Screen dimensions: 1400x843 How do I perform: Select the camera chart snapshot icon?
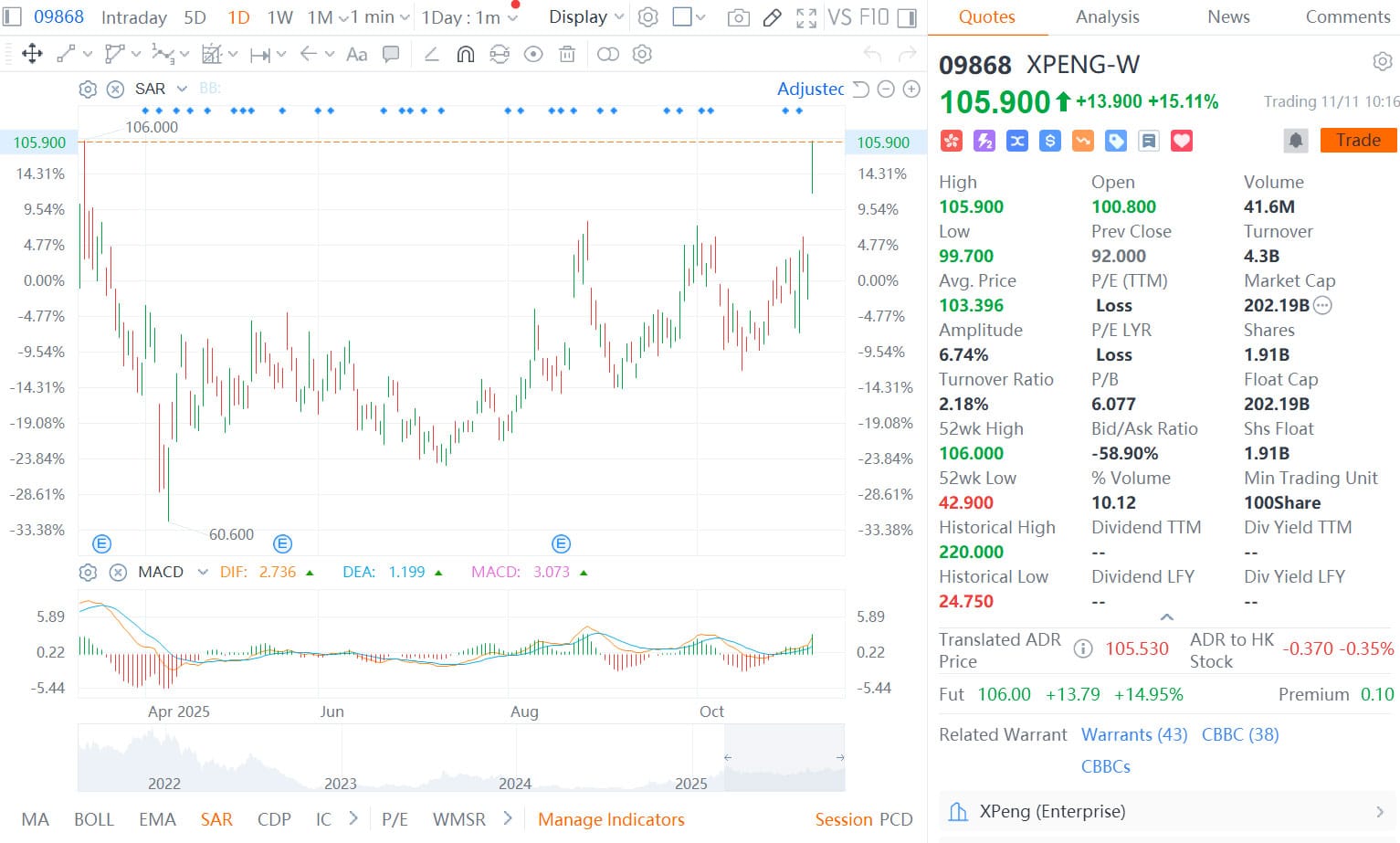[x=738, y=16]
